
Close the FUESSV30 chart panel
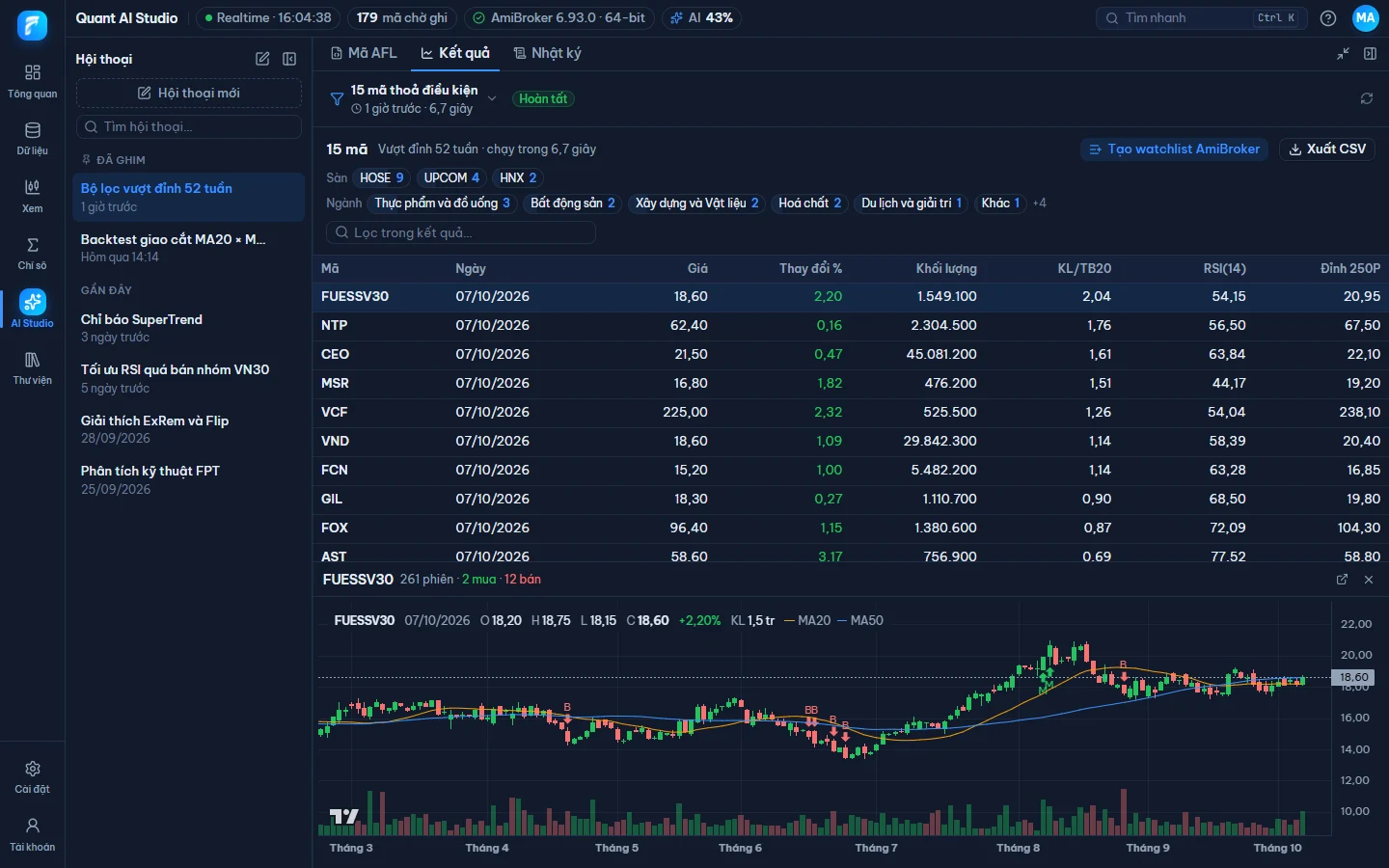pyautogui.click(x=1369, y=580)
